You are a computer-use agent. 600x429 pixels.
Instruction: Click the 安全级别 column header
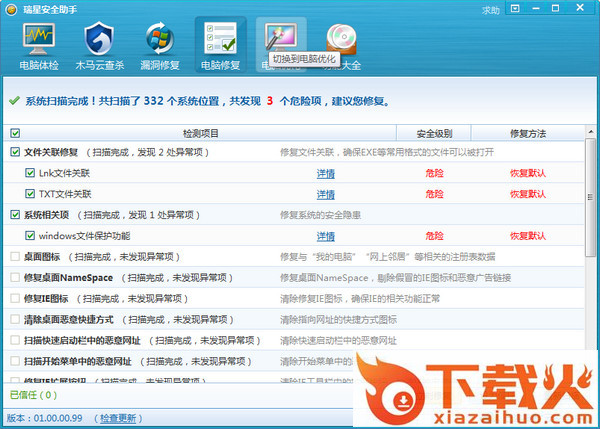(x=434, y=133)
